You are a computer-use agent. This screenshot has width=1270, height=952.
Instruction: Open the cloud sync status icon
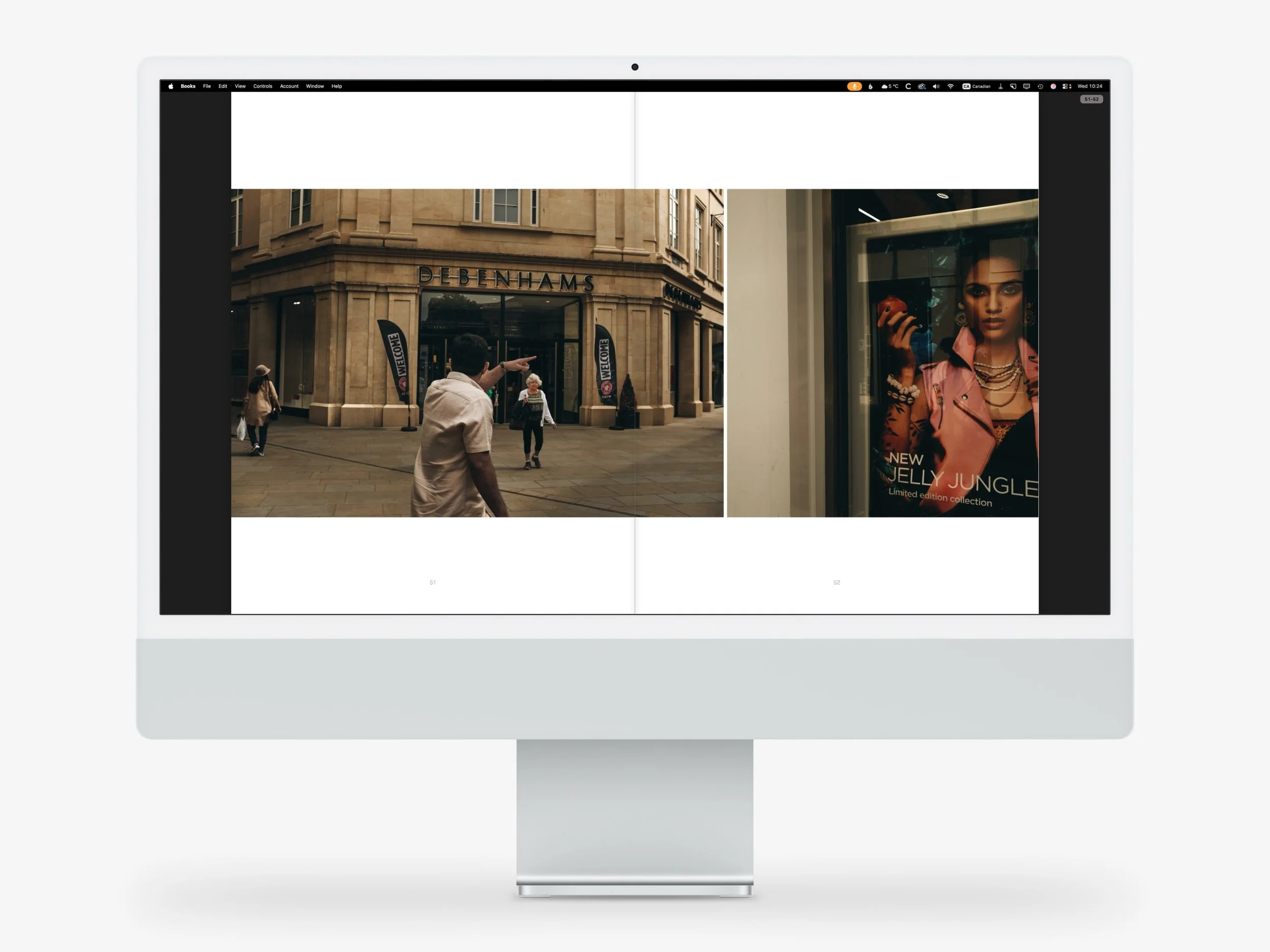[922, 86]
